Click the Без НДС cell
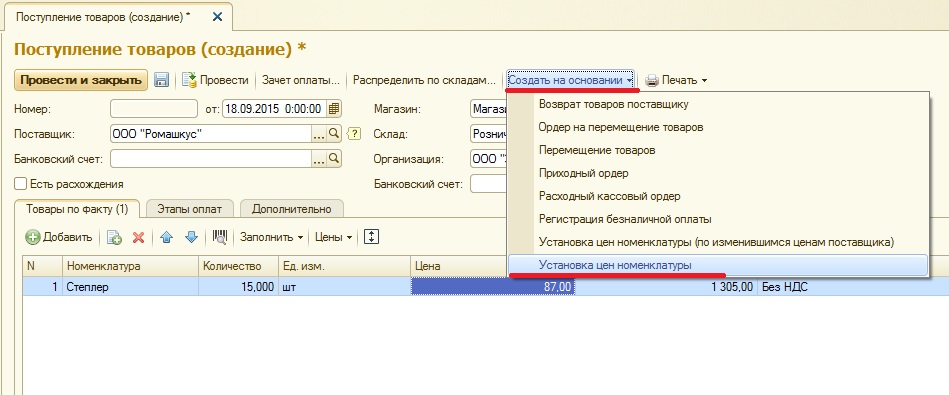The height and width of the screenshot is (395, 949). coord(853,287)
